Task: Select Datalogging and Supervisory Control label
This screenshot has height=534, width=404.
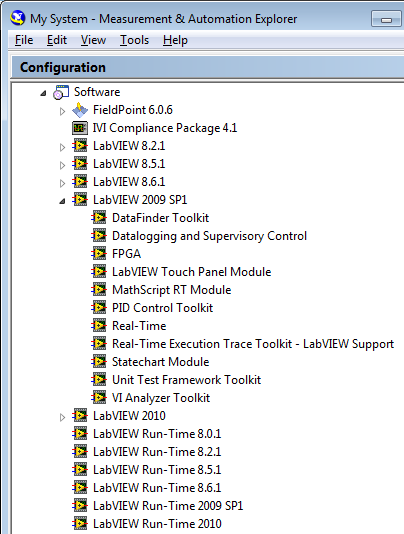Action: coord(209,236)
